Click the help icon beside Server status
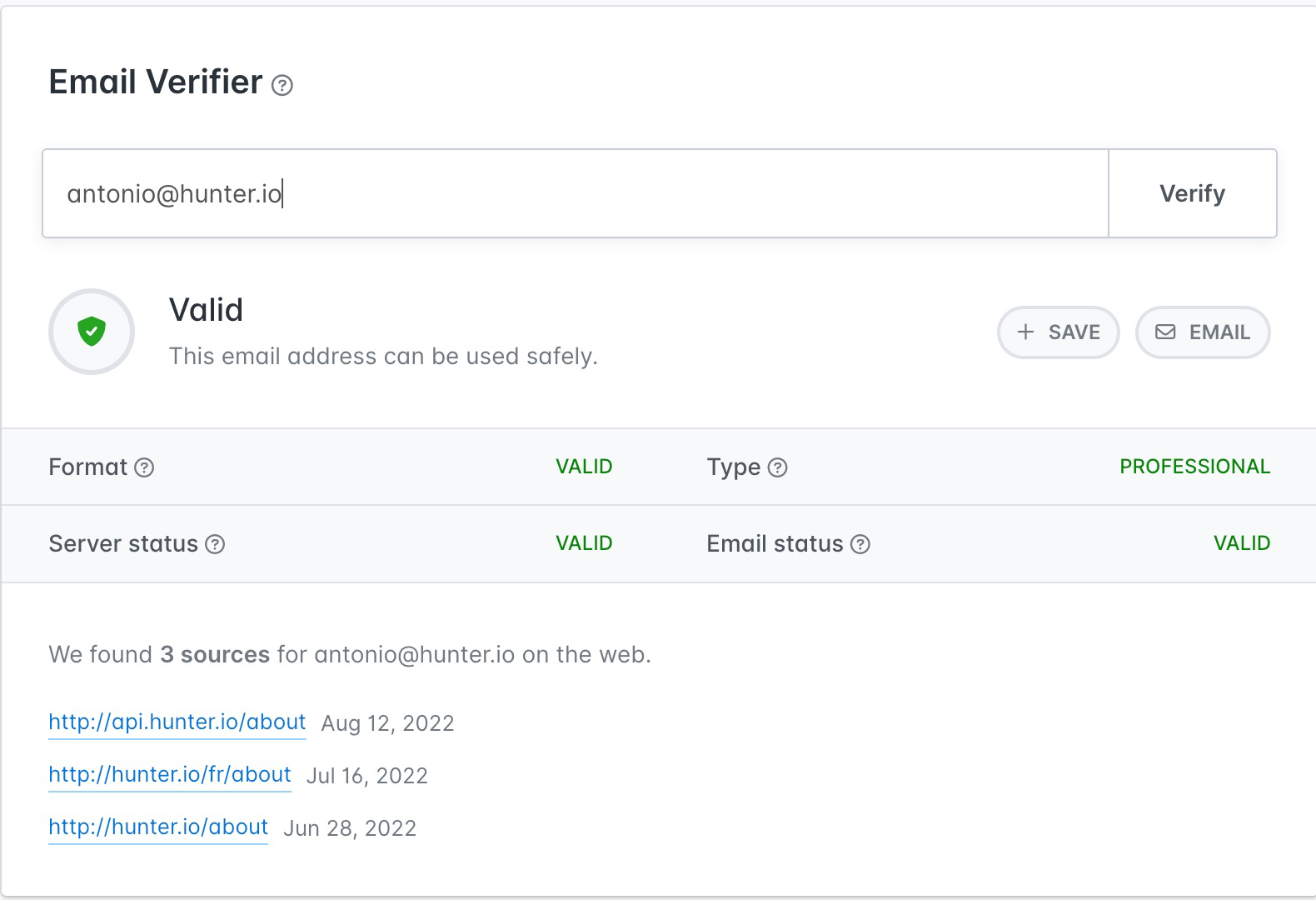Image resolution: width=1316 pixels, height=900 pixels. click(x=215, y=544)
